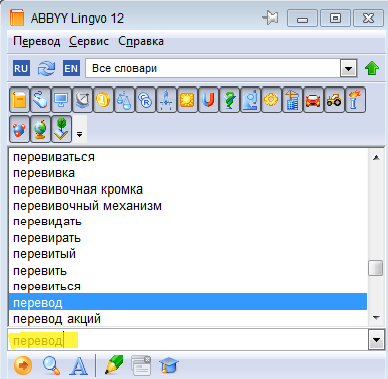The height and width of the screenshot is (379, 388).
Task: Click the red car automotive dictionary icon
Action: pos(313,99)
